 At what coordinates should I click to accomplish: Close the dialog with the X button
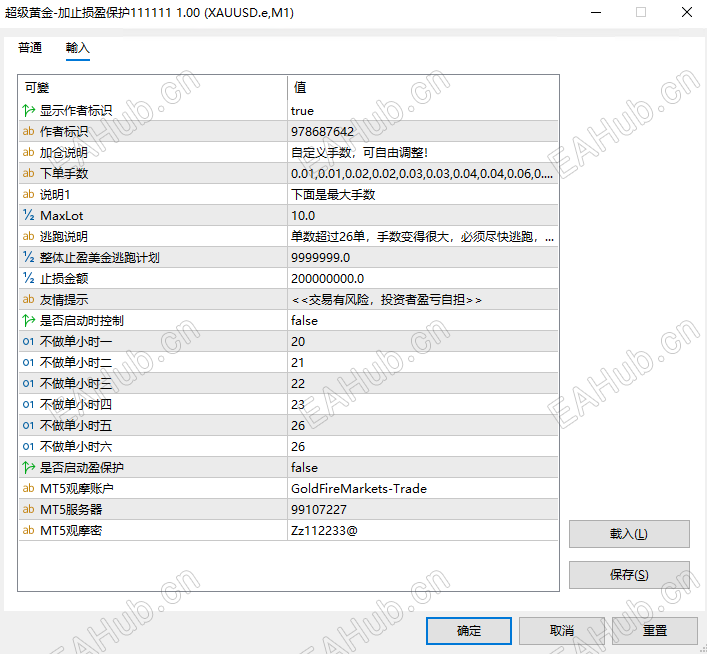687,12
